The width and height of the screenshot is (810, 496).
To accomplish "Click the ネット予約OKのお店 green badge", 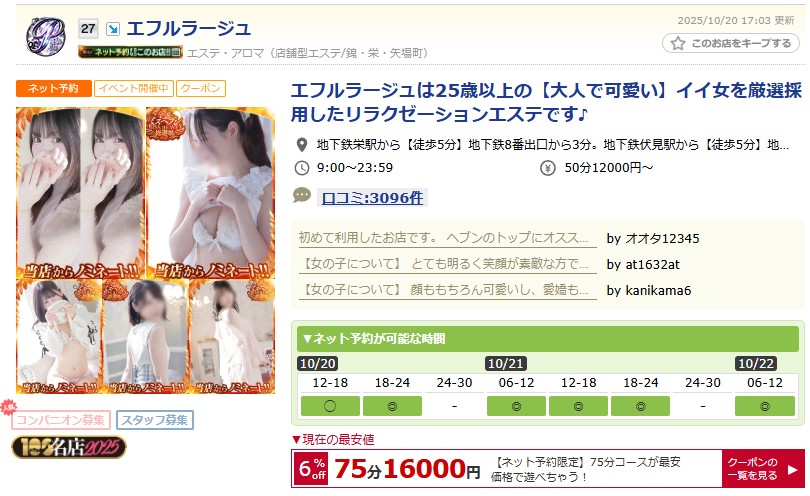I will [130, 52].
